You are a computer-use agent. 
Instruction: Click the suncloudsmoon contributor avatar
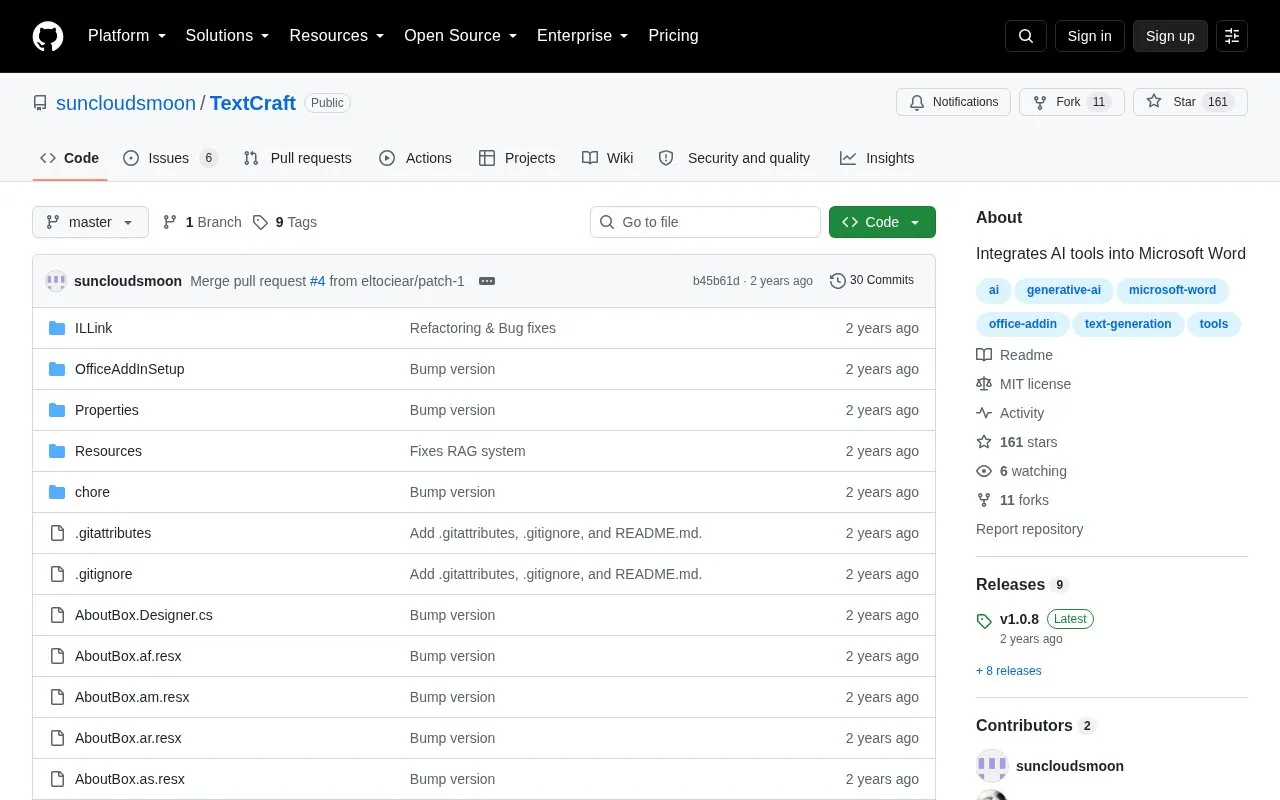tap(992, 766)
